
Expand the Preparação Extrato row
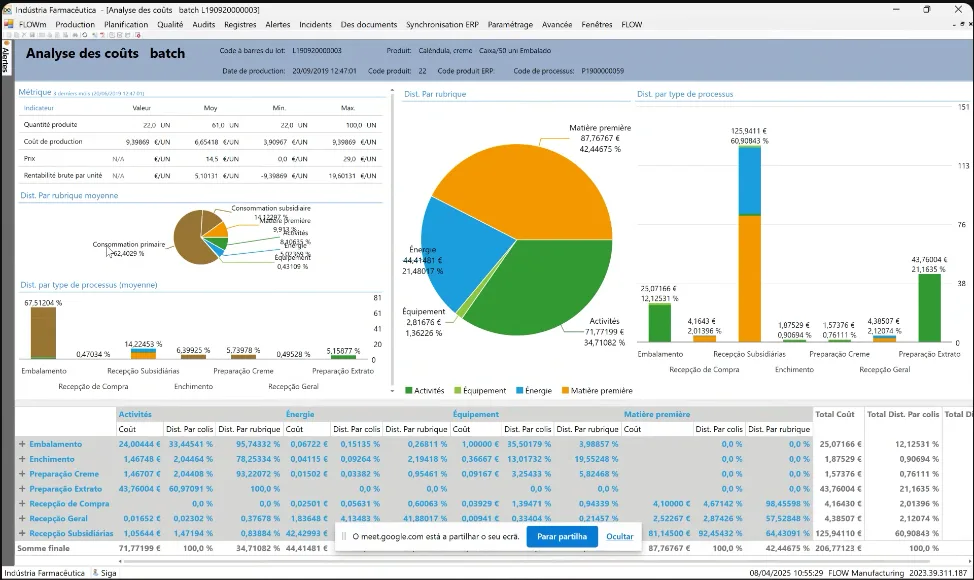click(22, 489)
